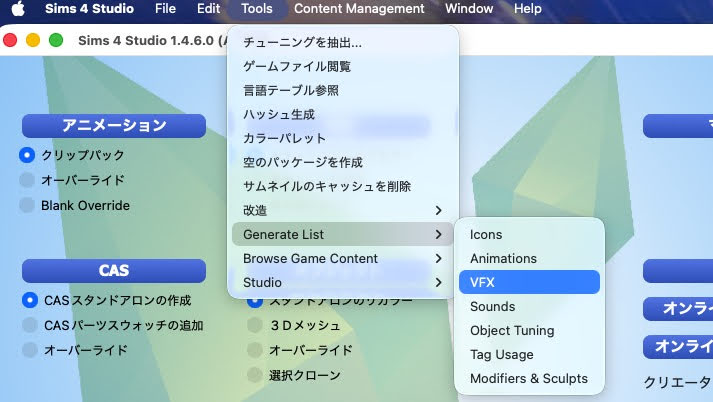This screenshot has height=402, width=713.
Task: Choose カラーパレット menu entry
Action: click(x=342, y=138)
